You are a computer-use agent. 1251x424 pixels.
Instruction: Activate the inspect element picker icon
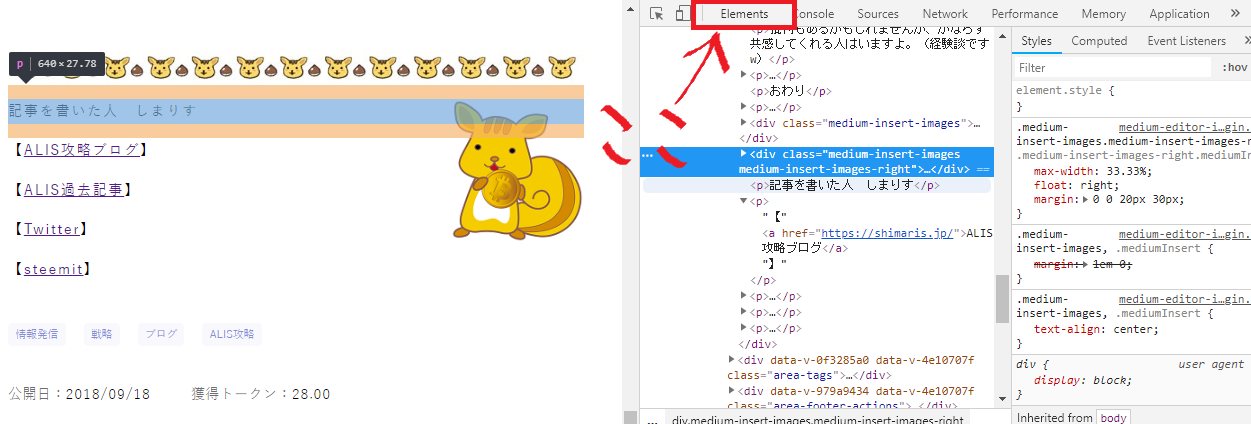click(x=657, y=14)
